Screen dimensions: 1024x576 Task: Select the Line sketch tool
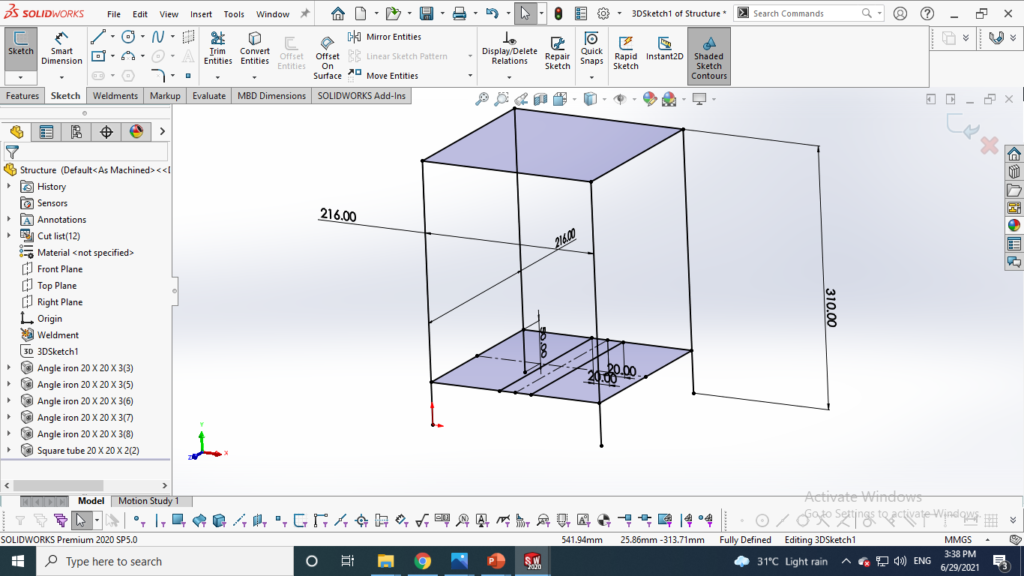99,37
